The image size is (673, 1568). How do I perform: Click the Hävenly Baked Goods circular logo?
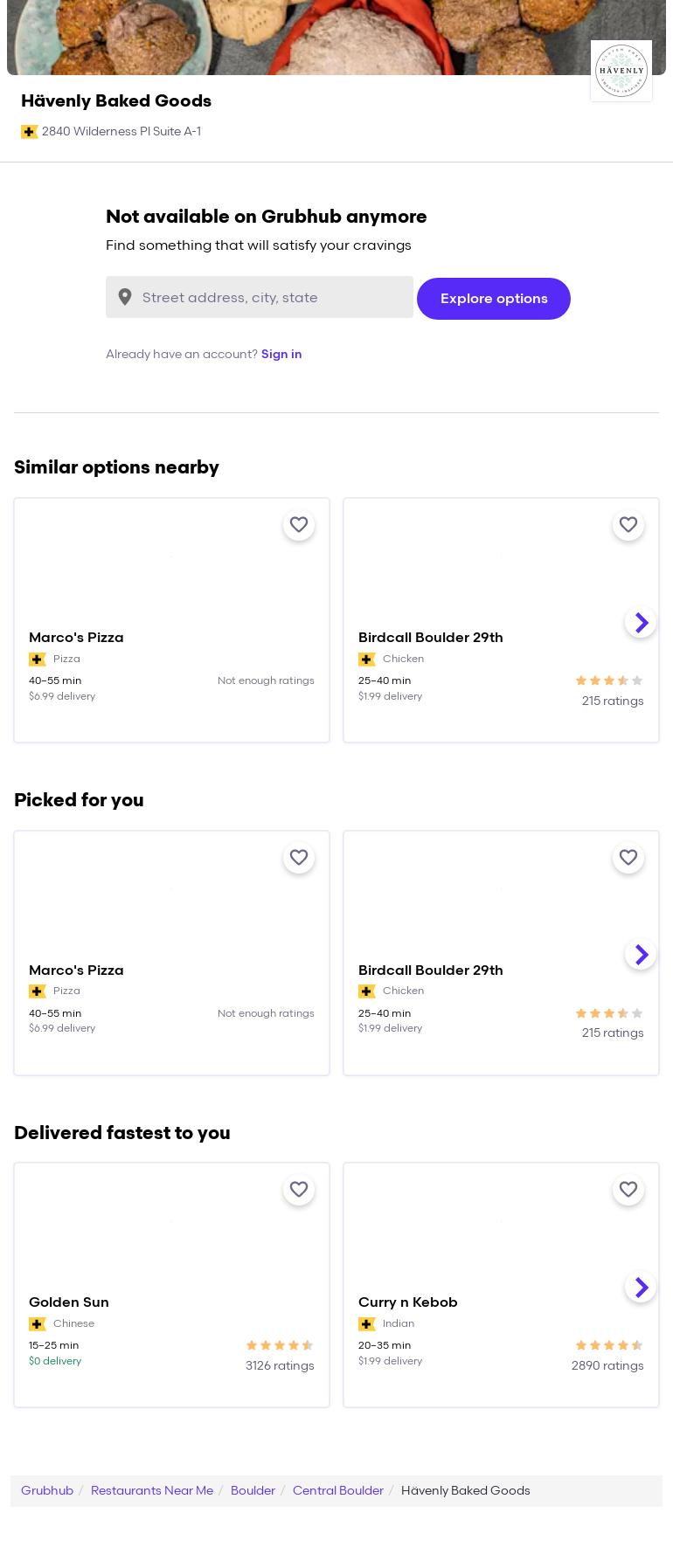coord(621,71)
